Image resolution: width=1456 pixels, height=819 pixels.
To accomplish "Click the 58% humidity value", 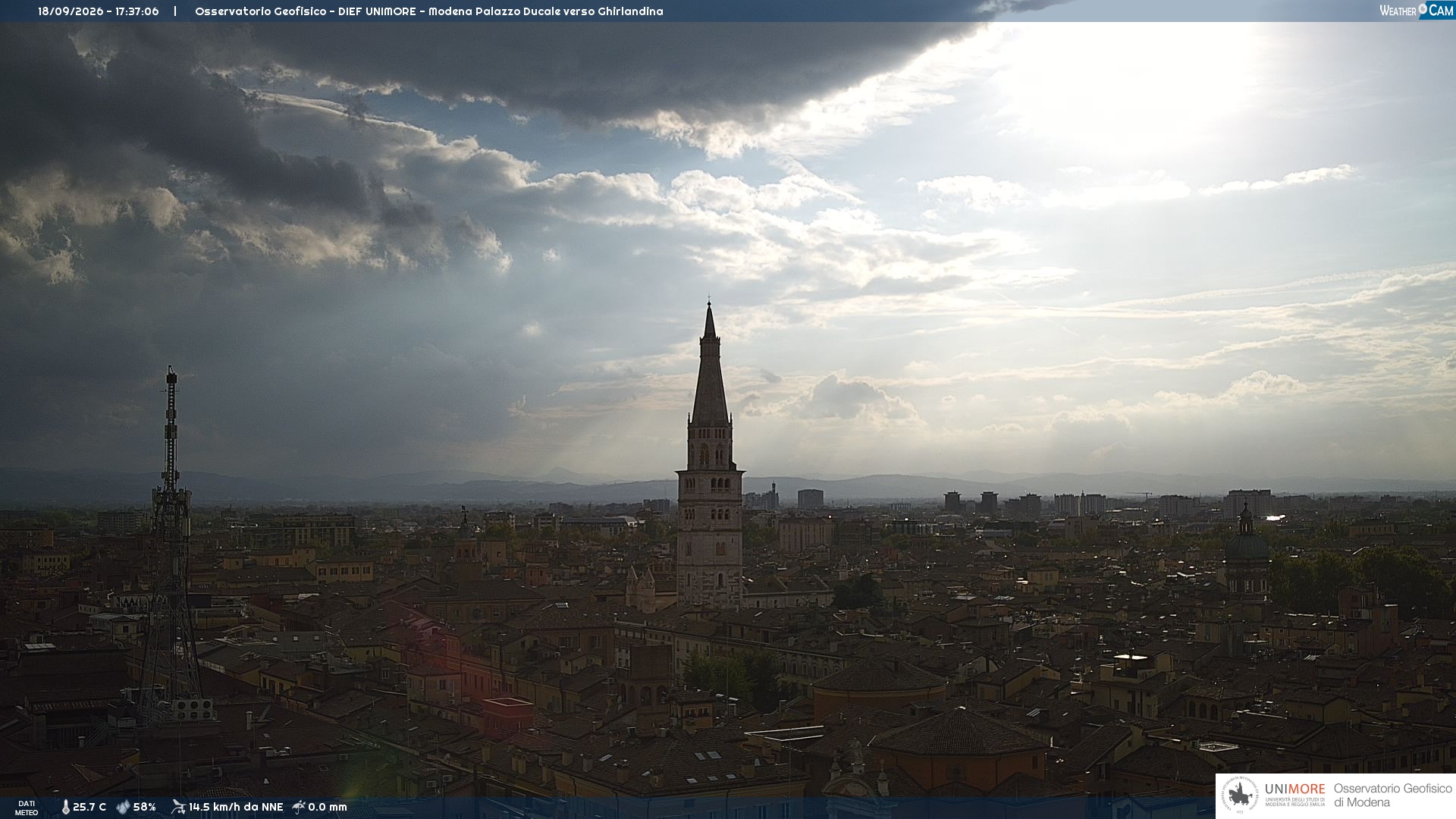I will pos(145,807).
